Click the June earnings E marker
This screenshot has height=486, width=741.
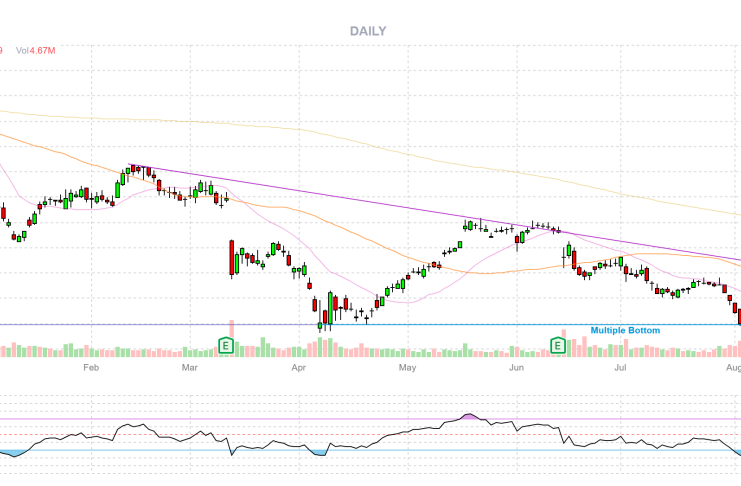pos(559,346)
